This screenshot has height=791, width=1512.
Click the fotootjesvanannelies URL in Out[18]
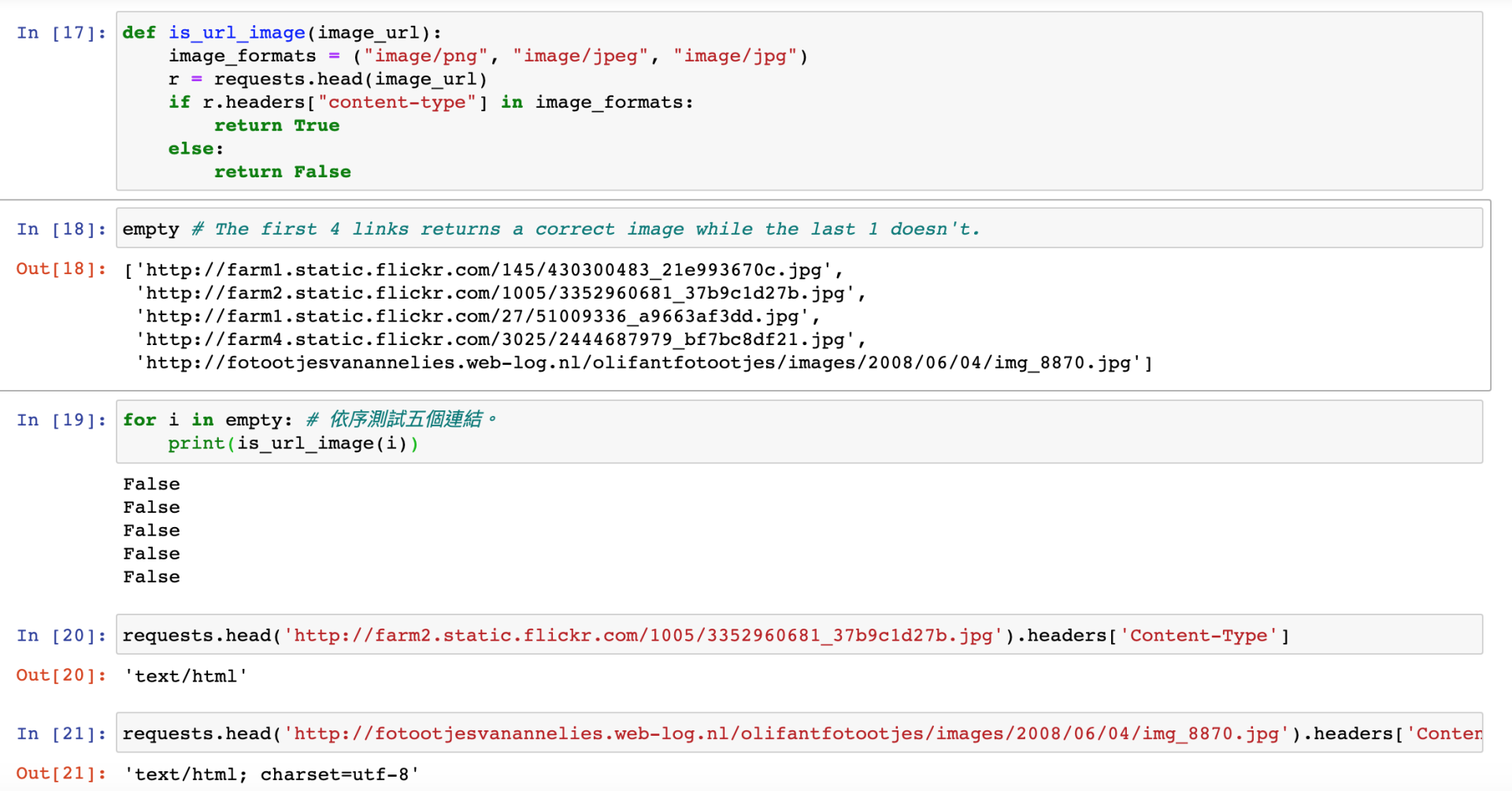pyautogui.click(x=639, y=363)
